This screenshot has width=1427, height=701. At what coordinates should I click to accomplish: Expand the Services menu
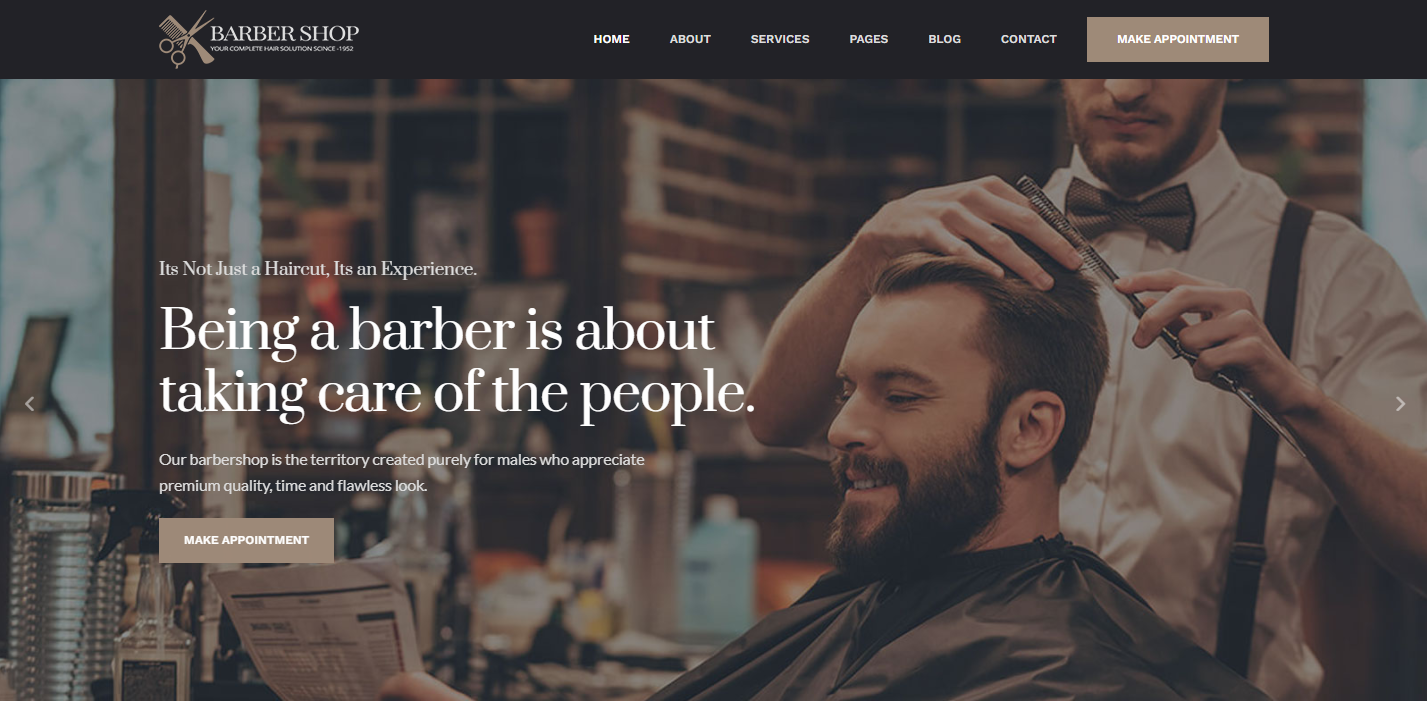coord(780,39)
